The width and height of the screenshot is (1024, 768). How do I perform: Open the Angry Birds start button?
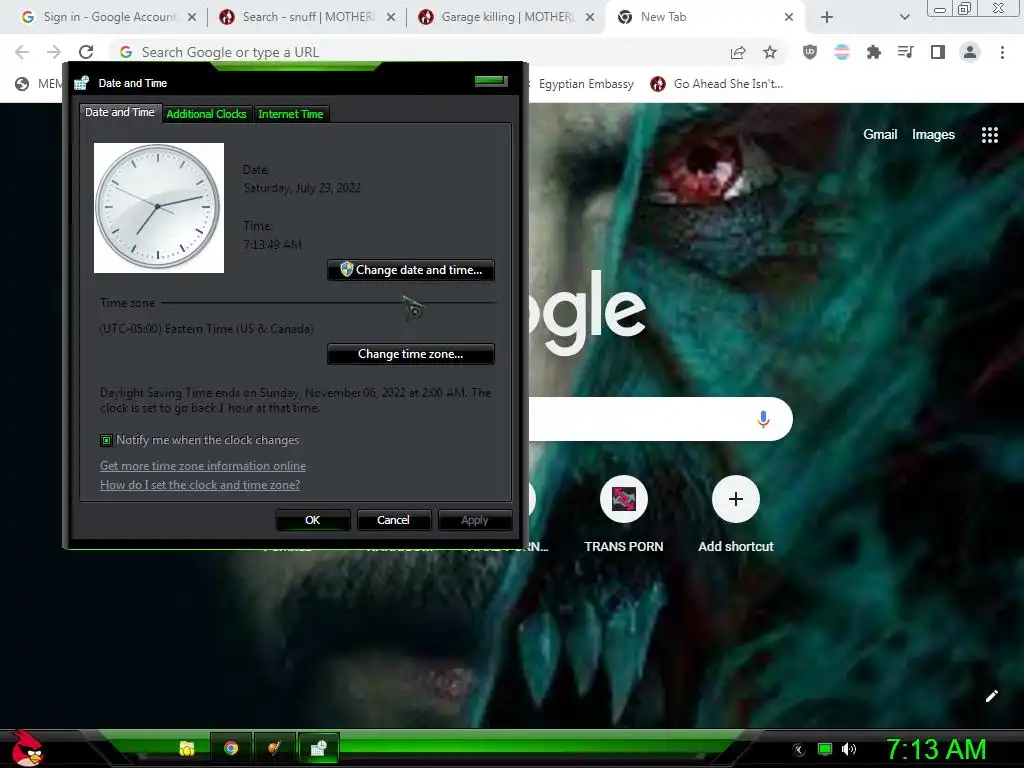click(x=27, y=748)
